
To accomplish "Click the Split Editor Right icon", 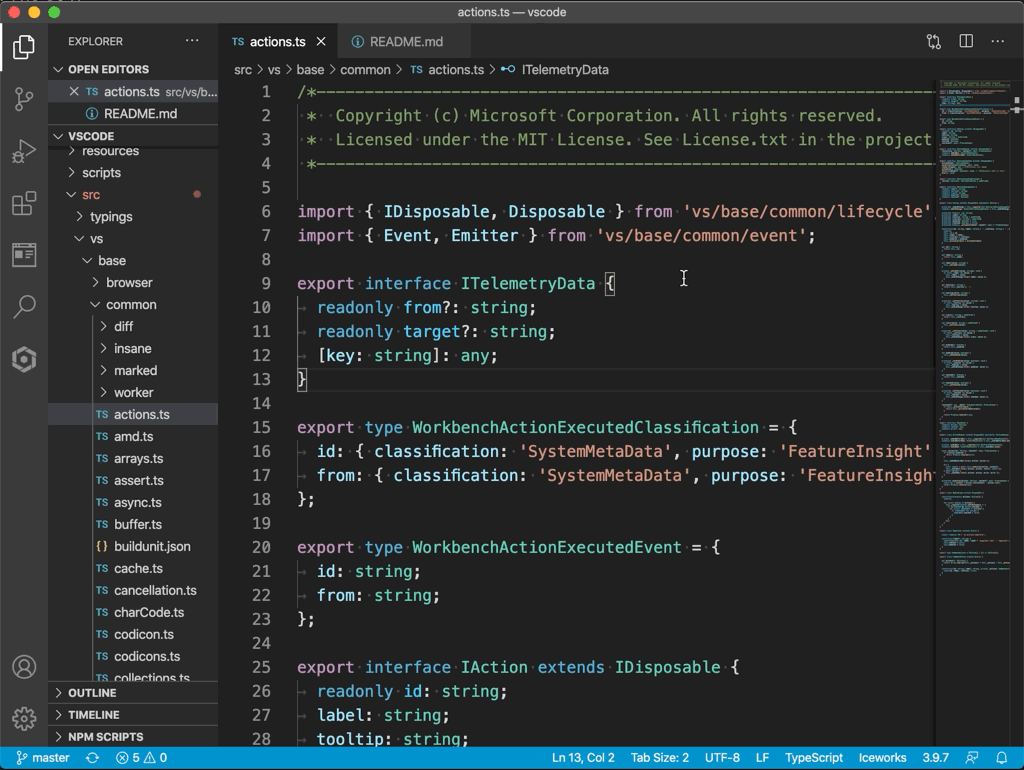I will 966,42.
